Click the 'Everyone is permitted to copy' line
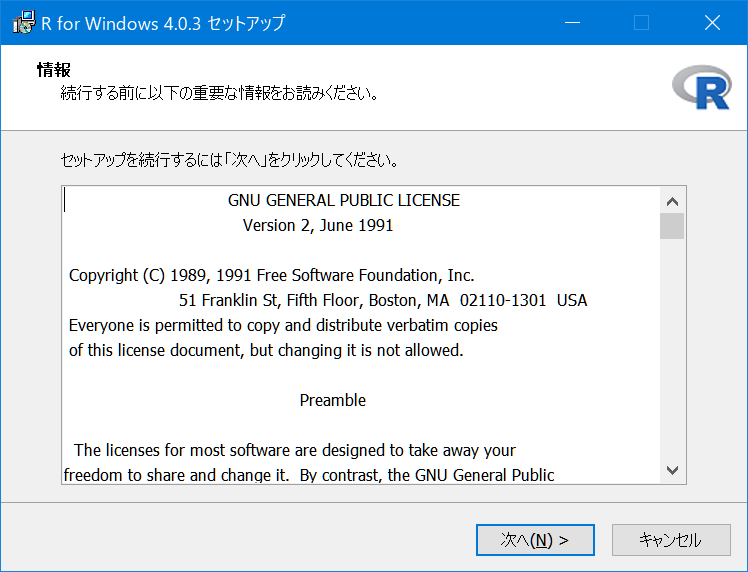748x572 pixels. 283,325
